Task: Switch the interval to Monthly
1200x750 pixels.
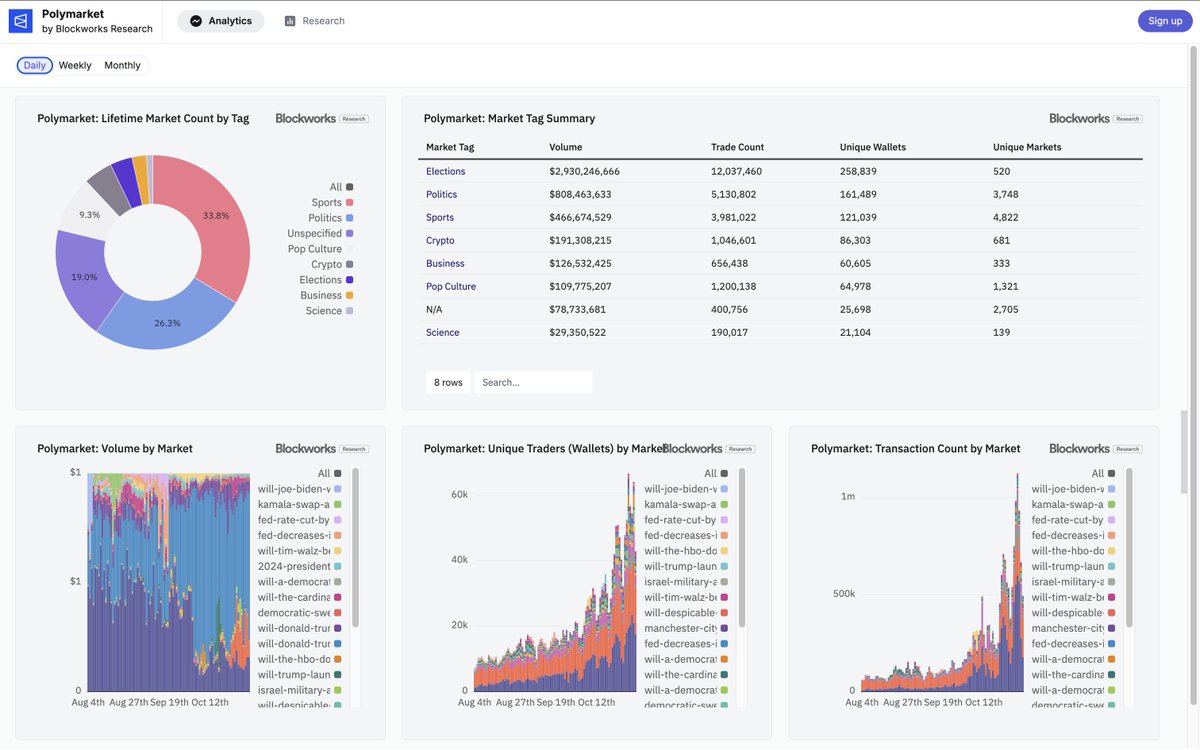Action: (x=122, y=65)
